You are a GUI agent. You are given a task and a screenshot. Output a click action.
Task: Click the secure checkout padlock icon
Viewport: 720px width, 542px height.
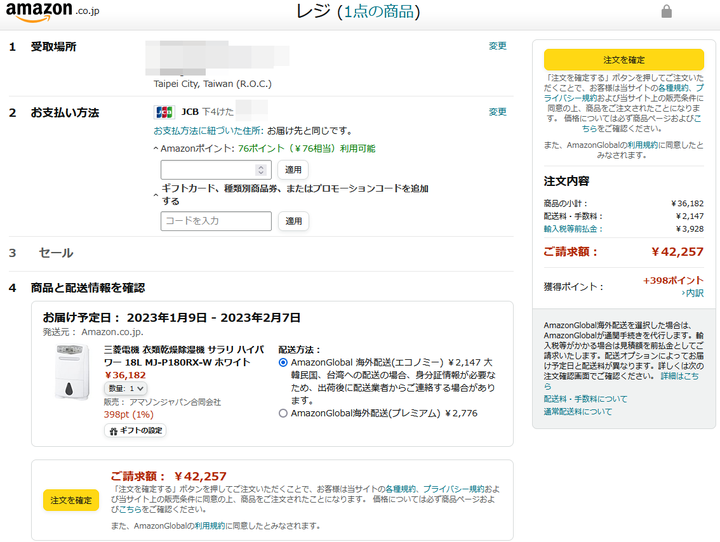click(666, 11)
